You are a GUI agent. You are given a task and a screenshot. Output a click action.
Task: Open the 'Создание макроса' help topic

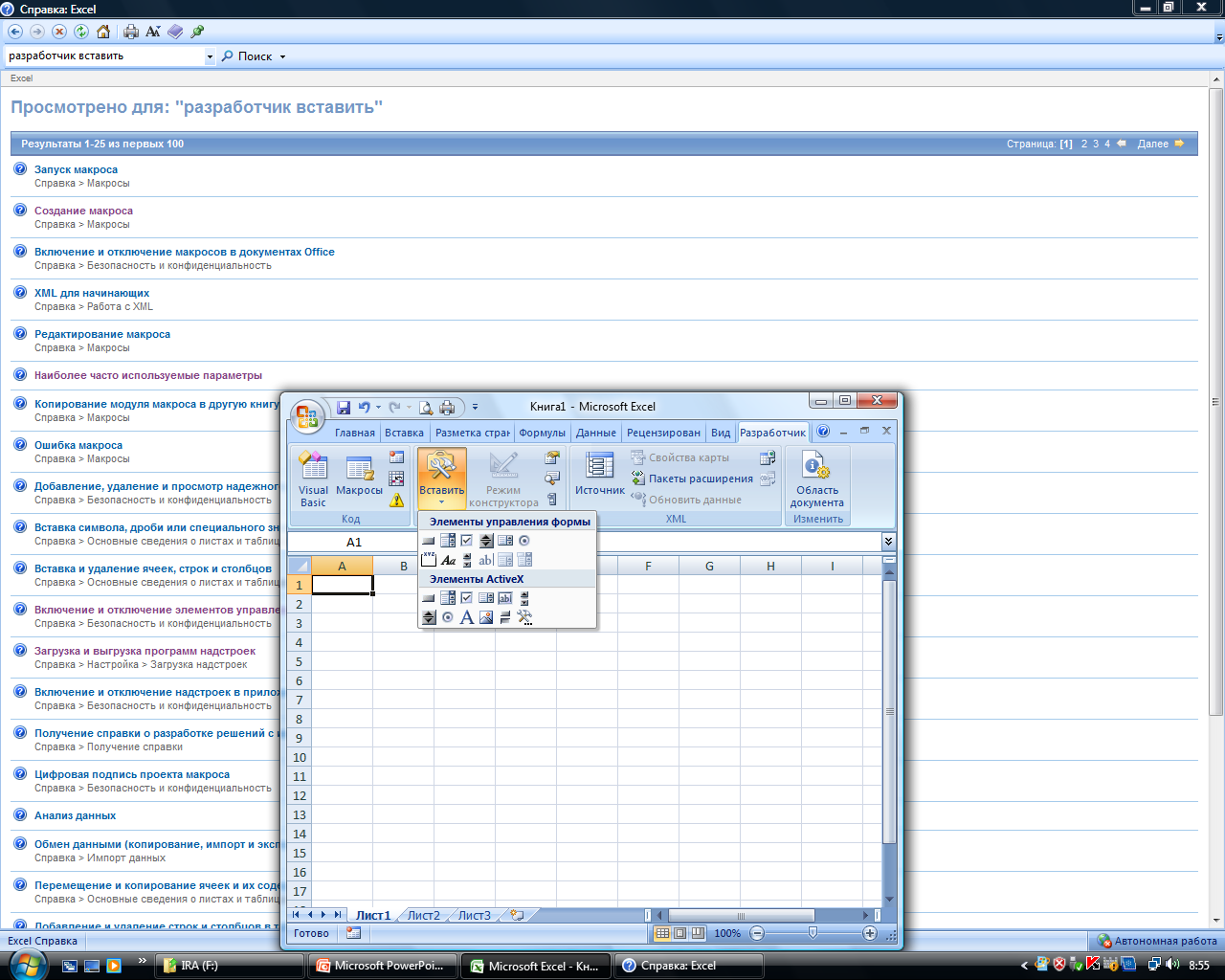point(83,211)
